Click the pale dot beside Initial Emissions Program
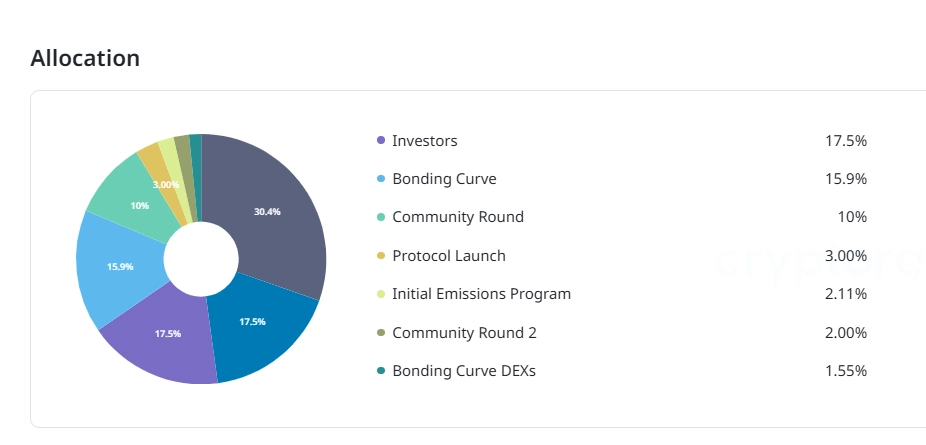This screenshot has height=445, width=926. [381, 294]
